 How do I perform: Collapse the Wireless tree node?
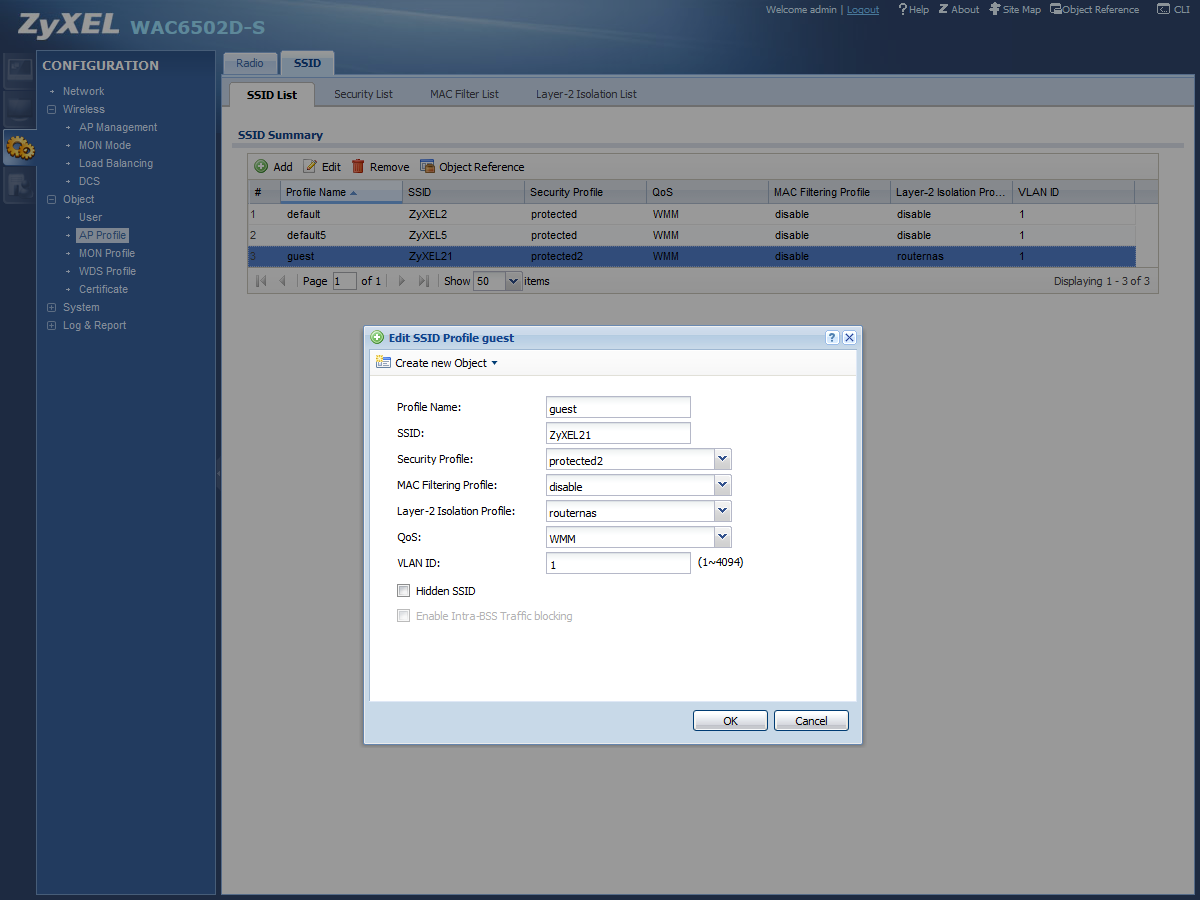point(52,109)
